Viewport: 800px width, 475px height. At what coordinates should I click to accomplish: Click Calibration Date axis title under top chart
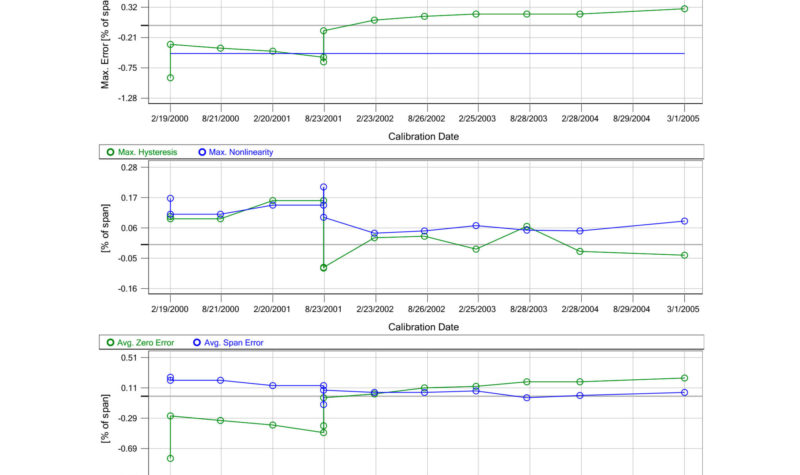coord(427,135)
